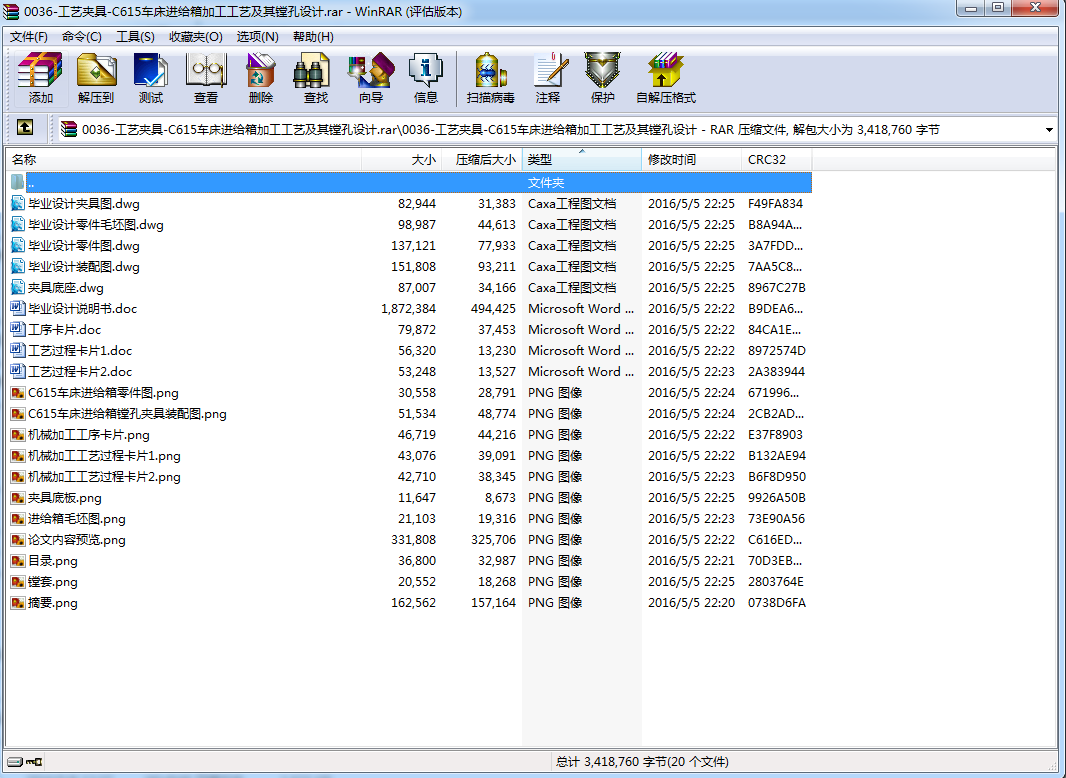The height and width of the screenshot is (778, 1066).
Task: Show archive 信息 (Info)
Action: click(426, 78)
